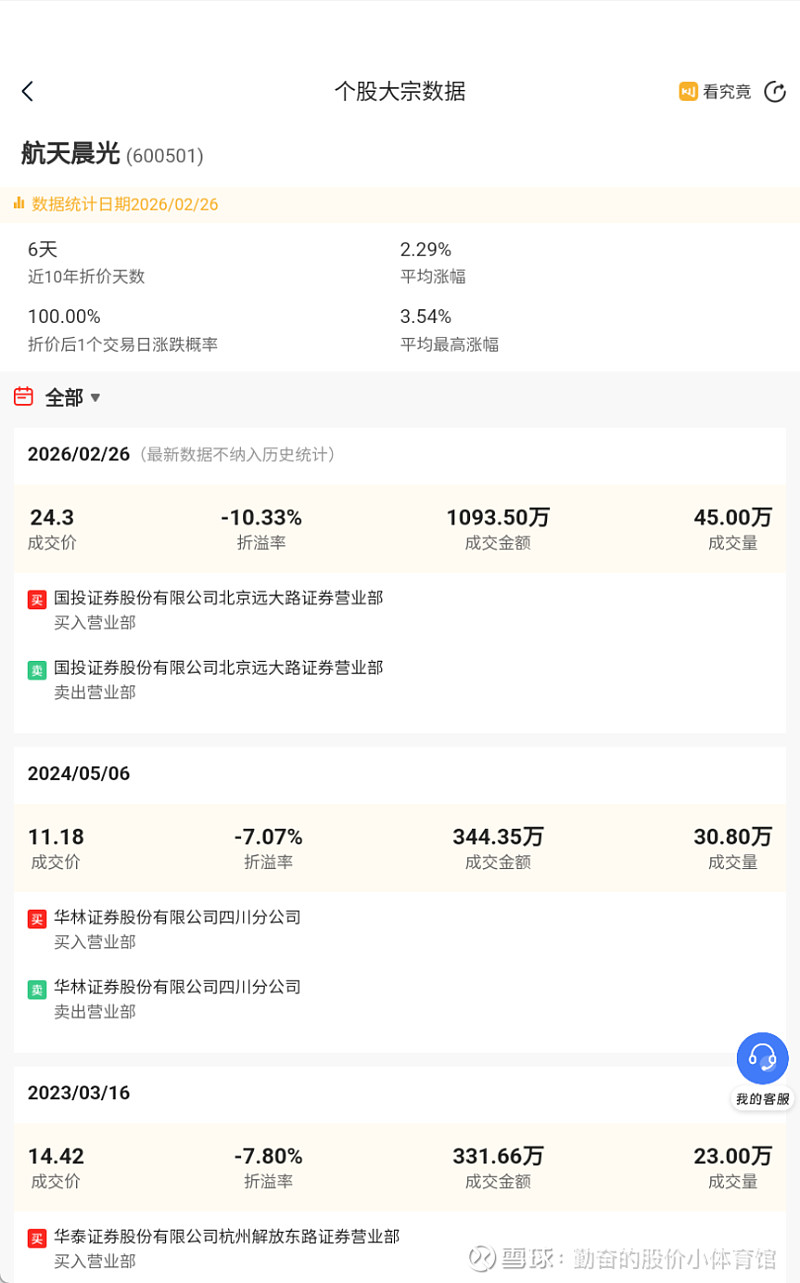800x1283 pixels.
Task: Click the red calendar icon beside 全部
Action: (24, 397)
